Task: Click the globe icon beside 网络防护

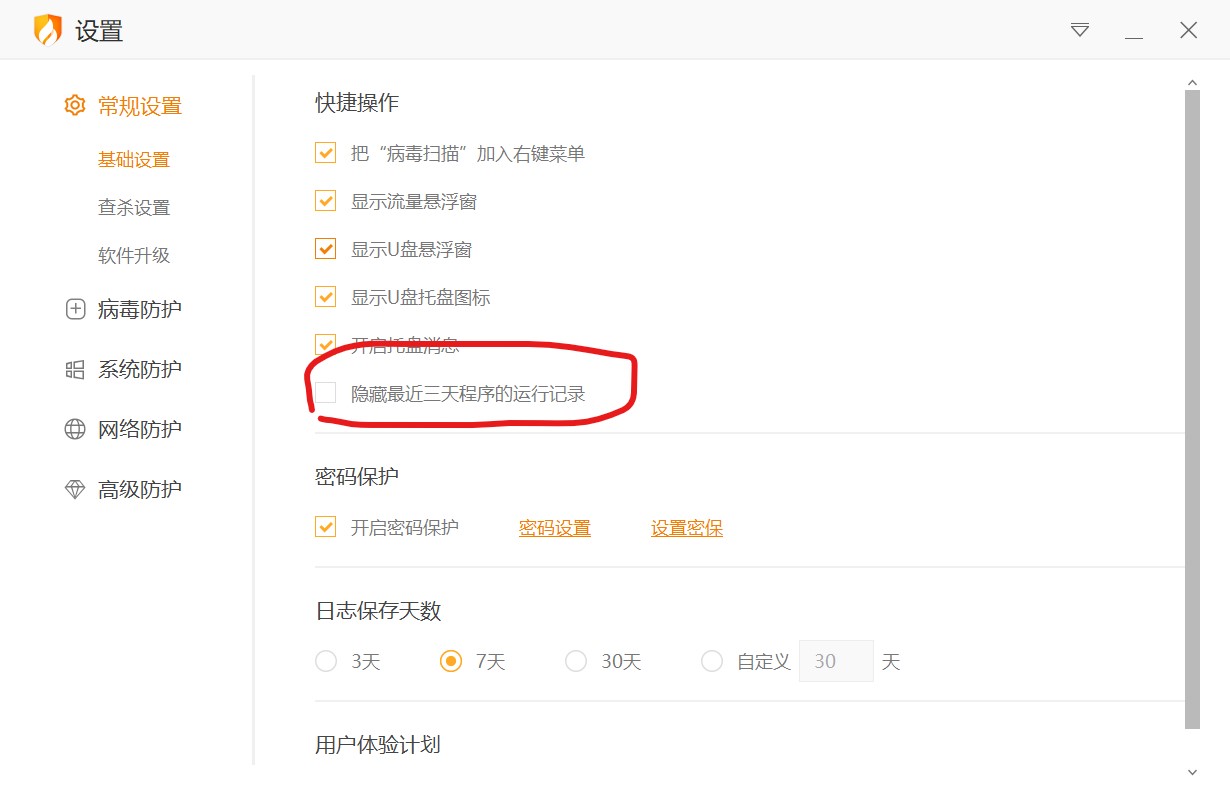Action: click(x=75, y=430)
